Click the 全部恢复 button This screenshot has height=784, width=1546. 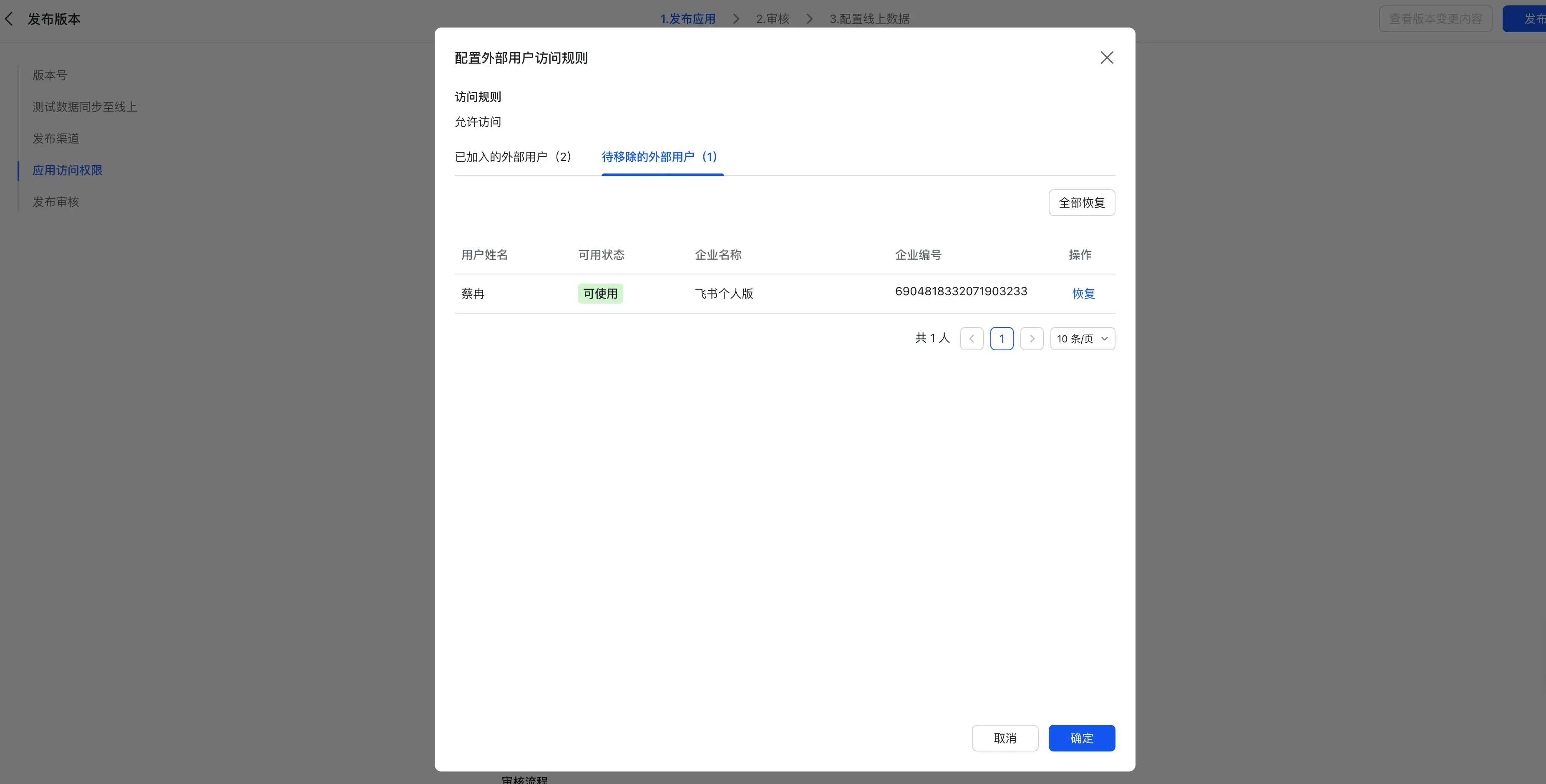click(x=1081, y=203)
